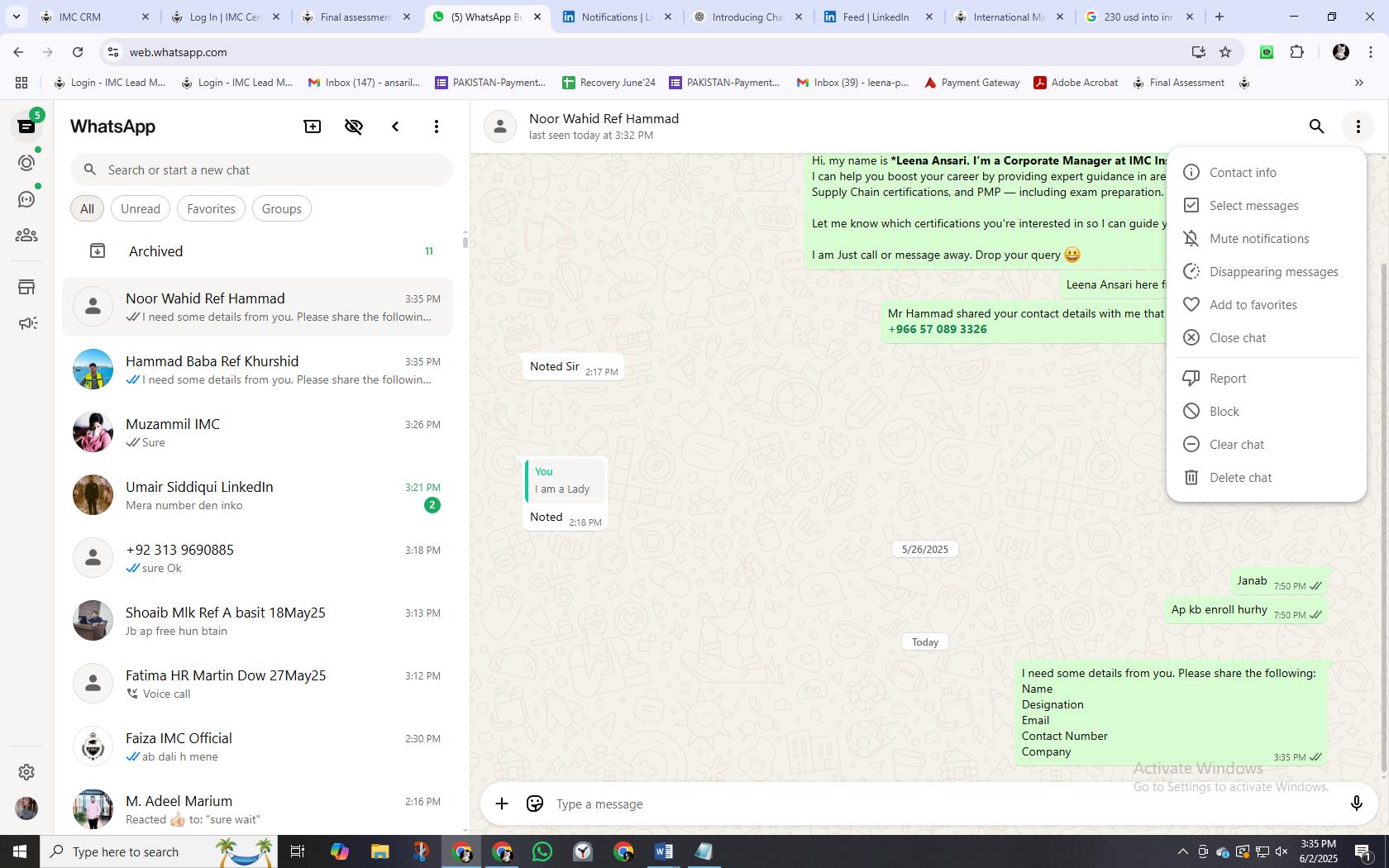Viewport: 1389px width, 868px height.
Task: Search within the conversation using magnifier icon
Action: coord(1316,126)
